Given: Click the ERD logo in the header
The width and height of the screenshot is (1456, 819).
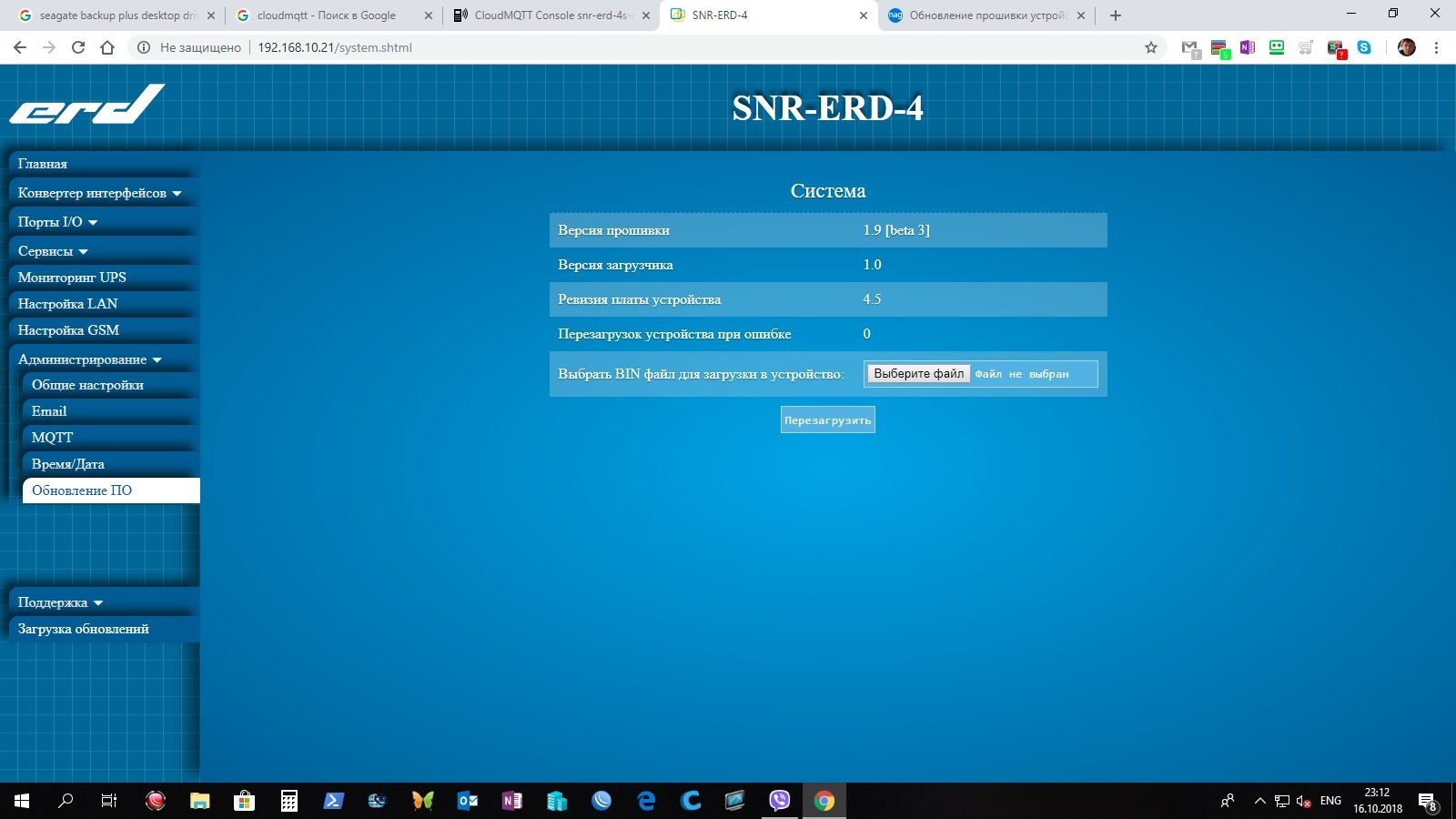Looking at the screenshot, I should click(x=87, y=104).
